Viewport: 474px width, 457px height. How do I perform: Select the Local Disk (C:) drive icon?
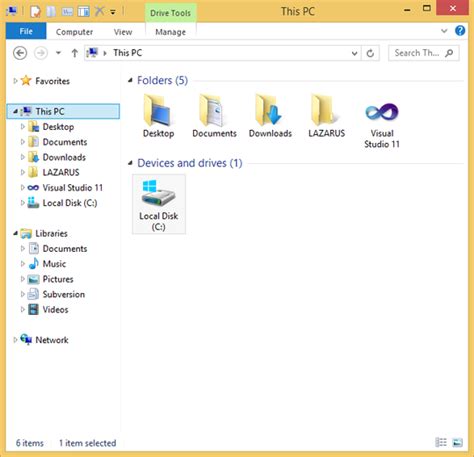click(158, 193)
